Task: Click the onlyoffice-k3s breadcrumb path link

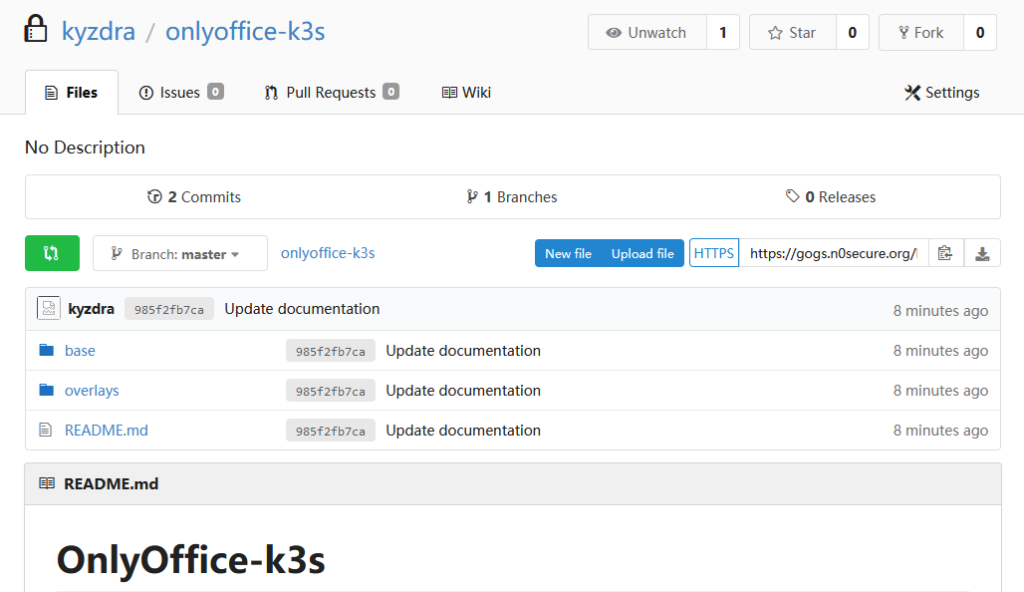Action: point(328,253)
